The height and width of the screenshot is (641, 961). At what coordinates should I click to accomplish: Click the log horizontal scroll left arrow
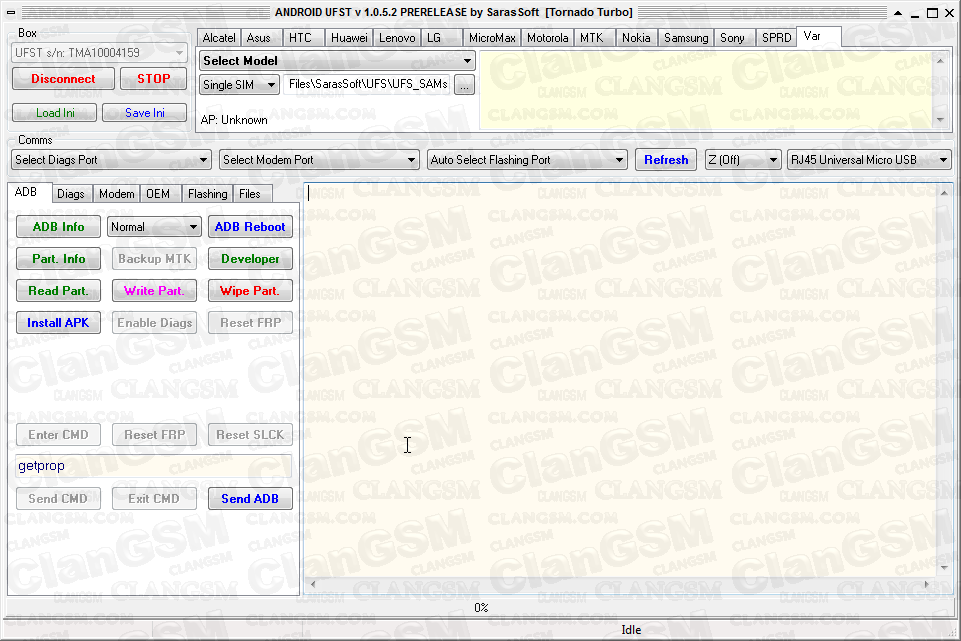coord(313,584)
